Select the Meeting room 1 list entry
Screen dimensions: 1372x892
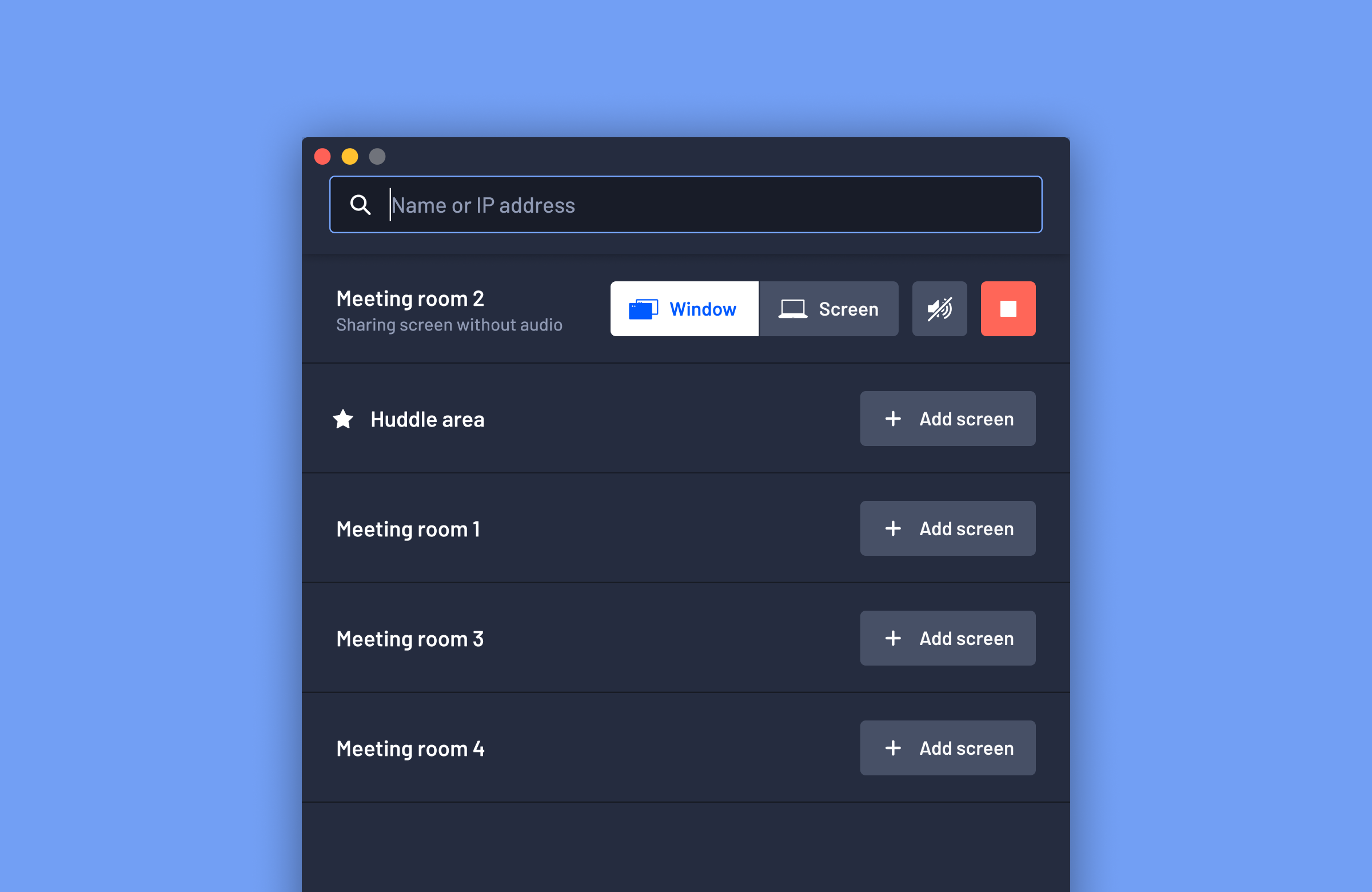[x=408, y=529]
